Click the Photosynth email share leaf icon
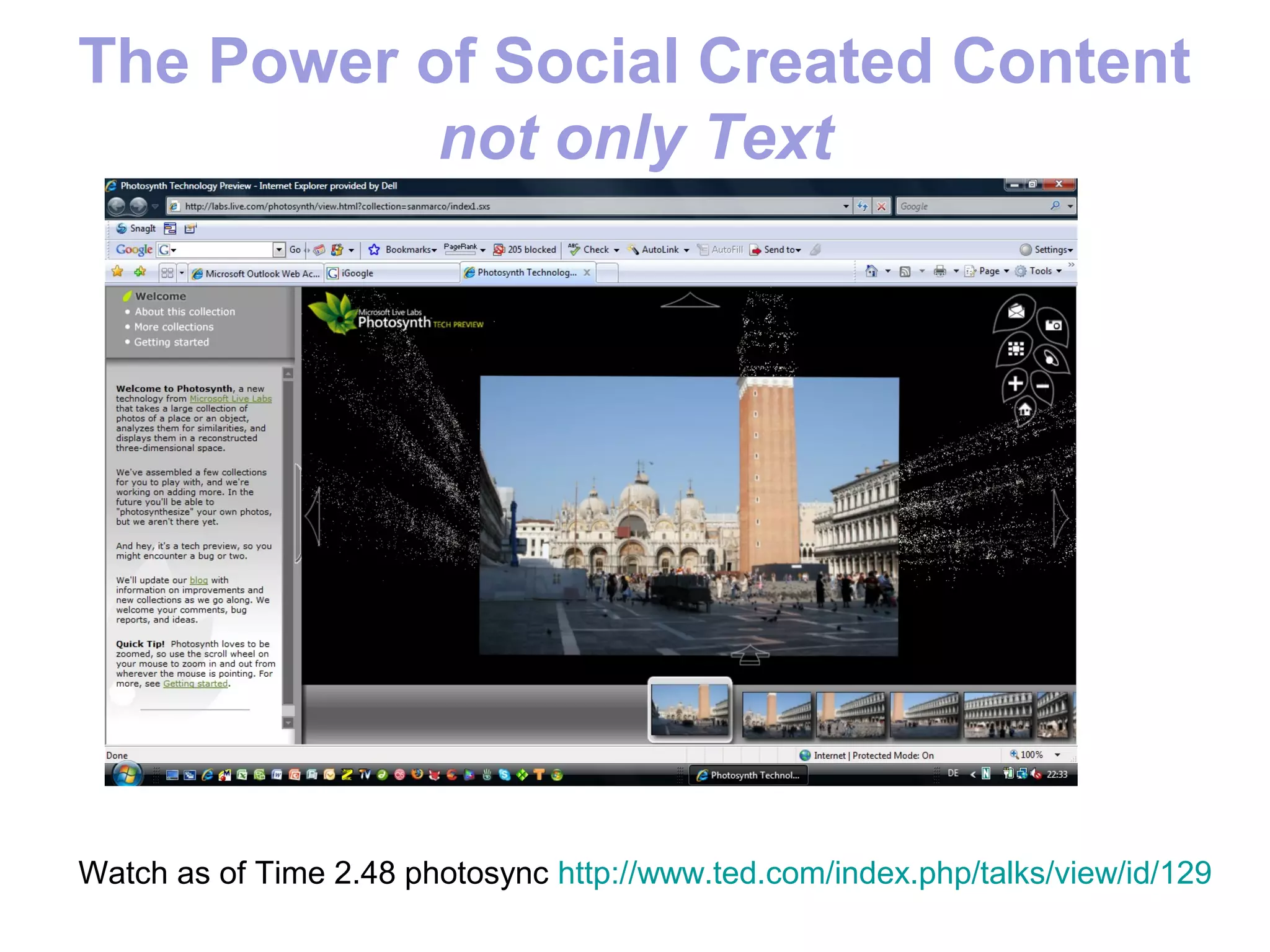 click(1016, 312)
